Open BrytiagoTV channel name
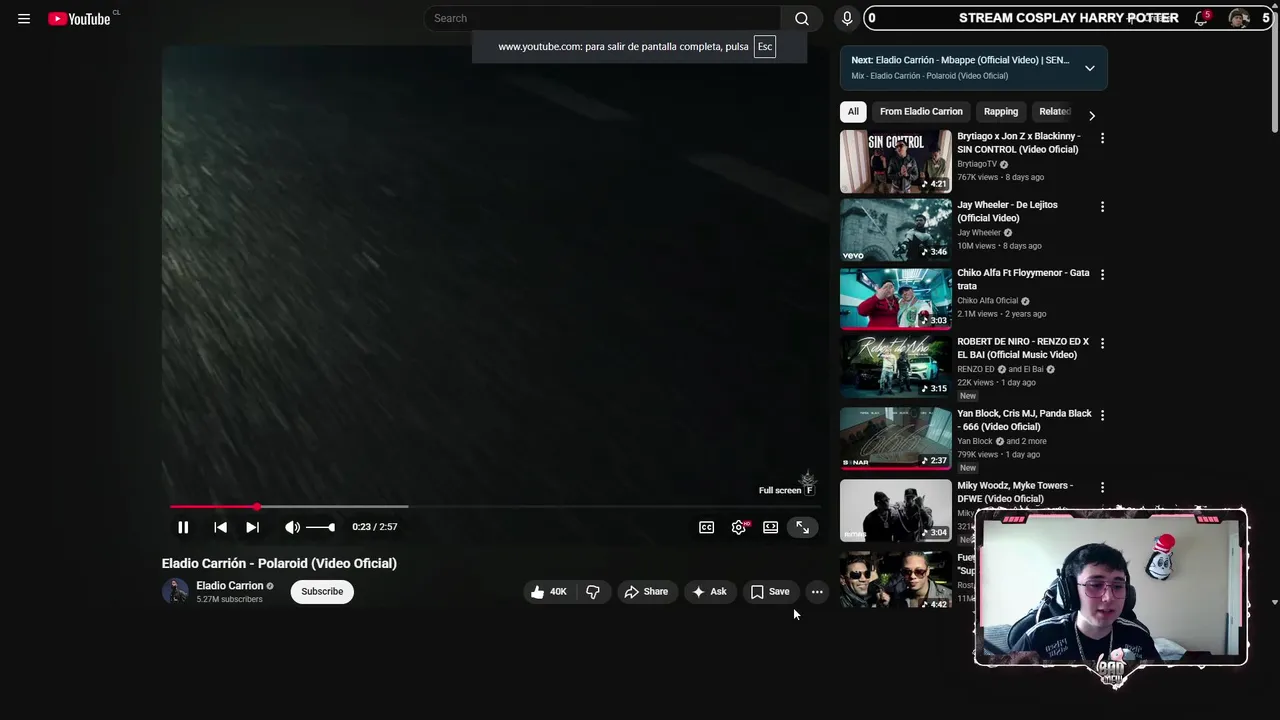The height and width of the screenshot is (720, 1280). 977,164
